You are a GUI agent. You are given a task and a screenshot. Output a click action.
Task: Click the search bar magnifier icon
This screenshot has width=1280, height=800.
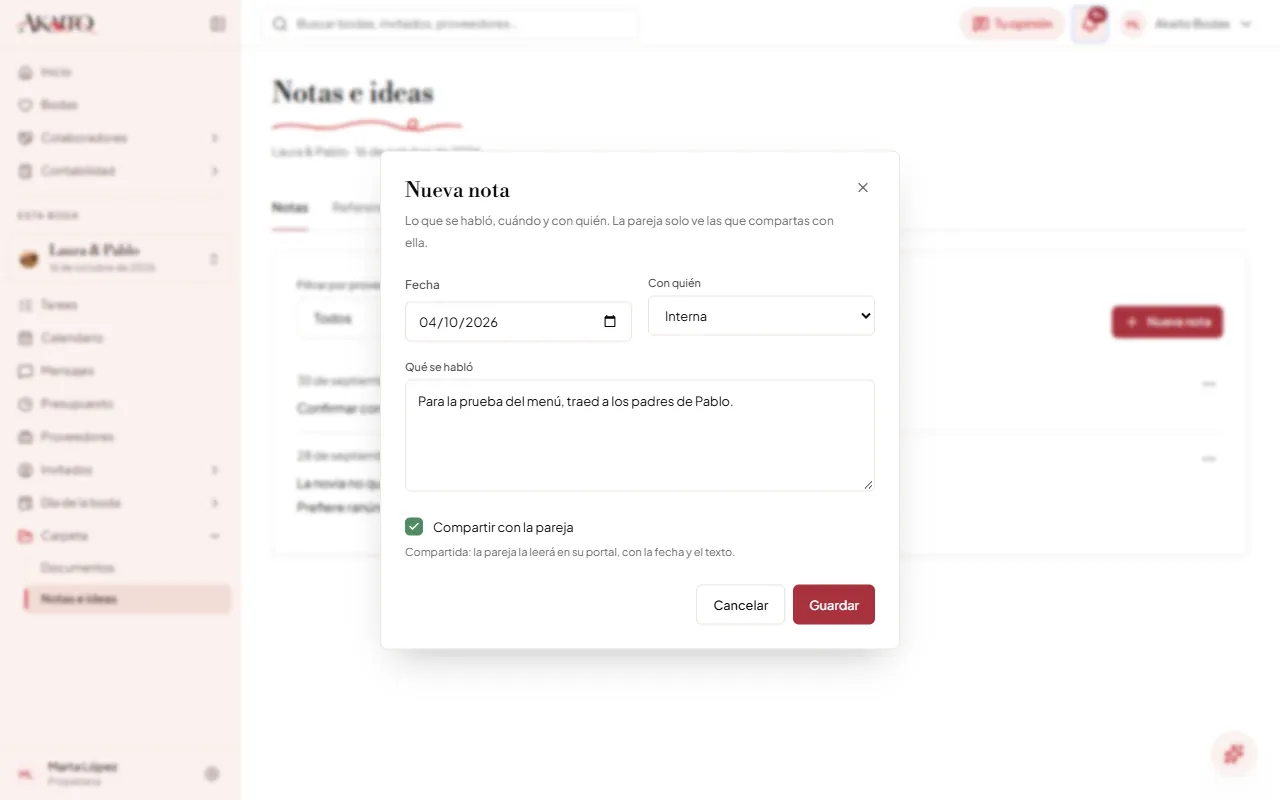(280, 24)
